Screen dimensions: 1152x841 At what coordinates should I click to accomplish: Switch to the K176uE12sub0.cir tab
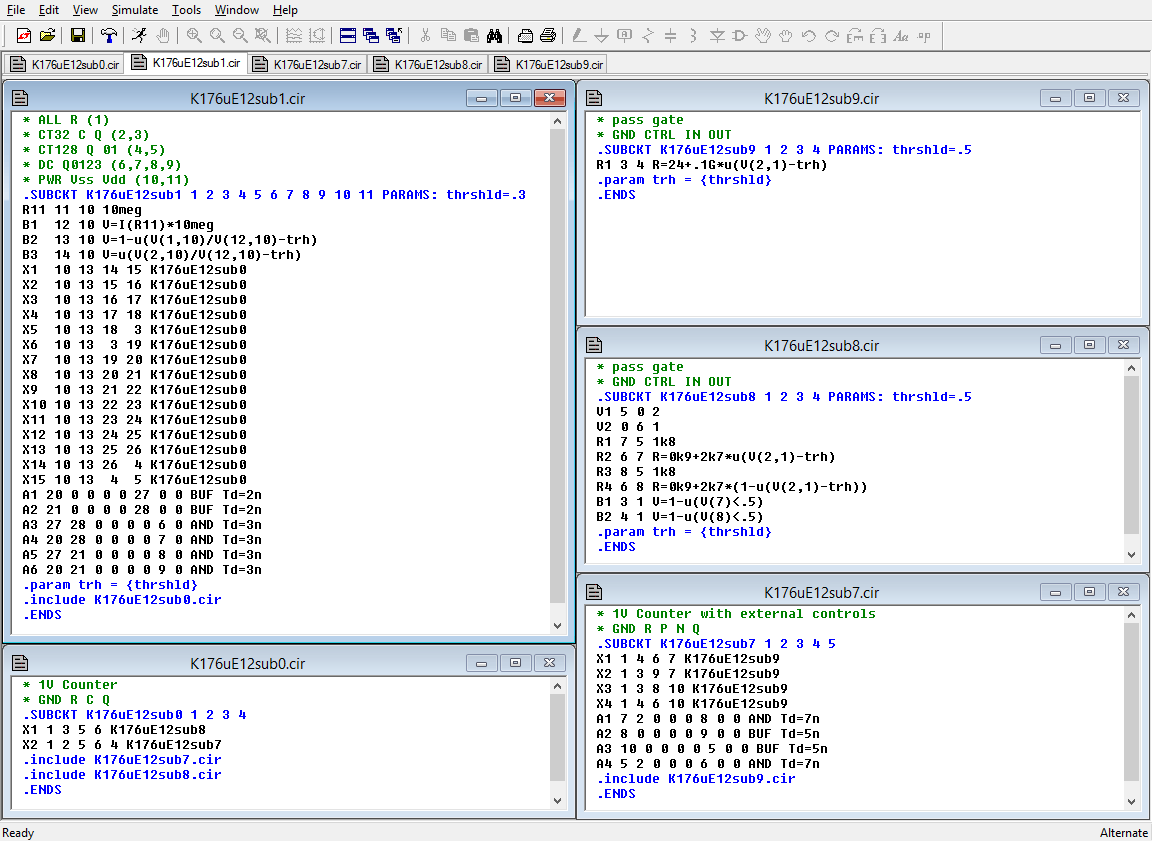[66, 64]
